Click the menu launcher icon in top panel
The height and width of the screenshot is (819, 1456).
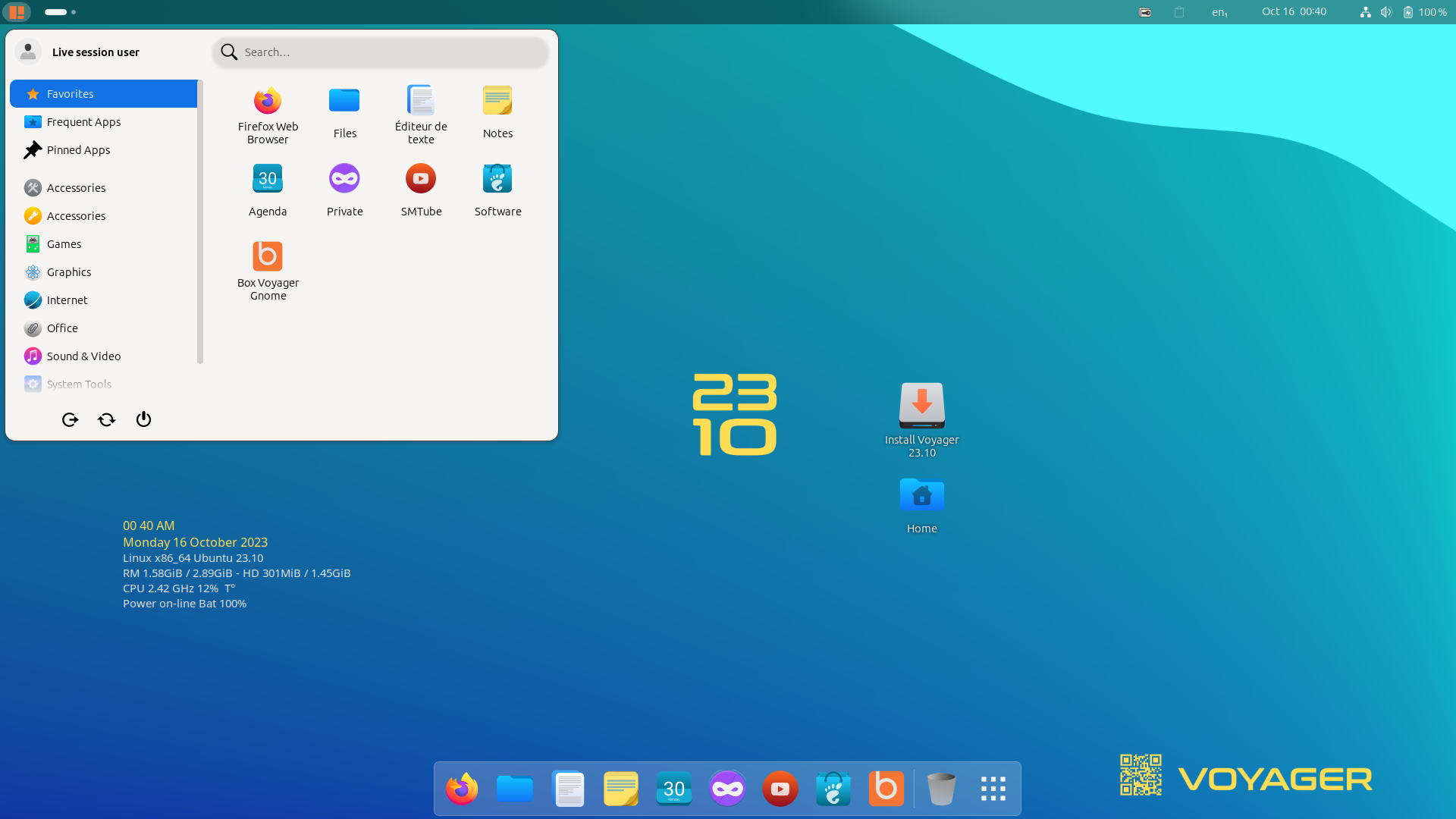click(17, 12)
